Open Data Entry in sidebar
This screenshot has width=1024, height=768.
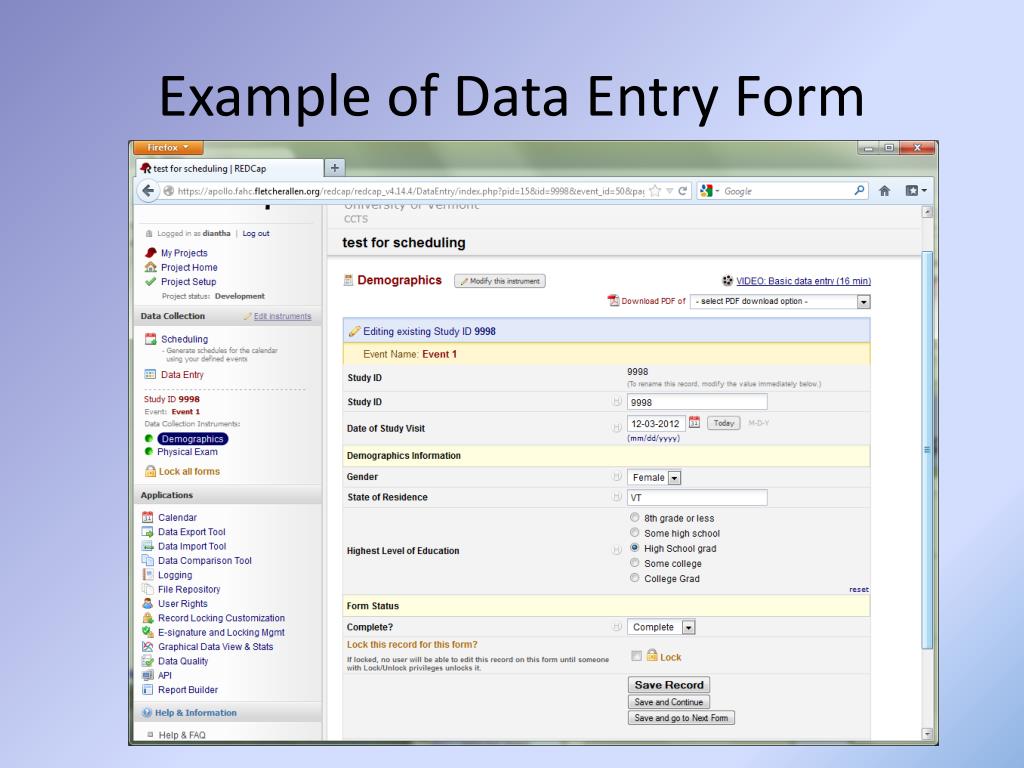tap(182, 375)
